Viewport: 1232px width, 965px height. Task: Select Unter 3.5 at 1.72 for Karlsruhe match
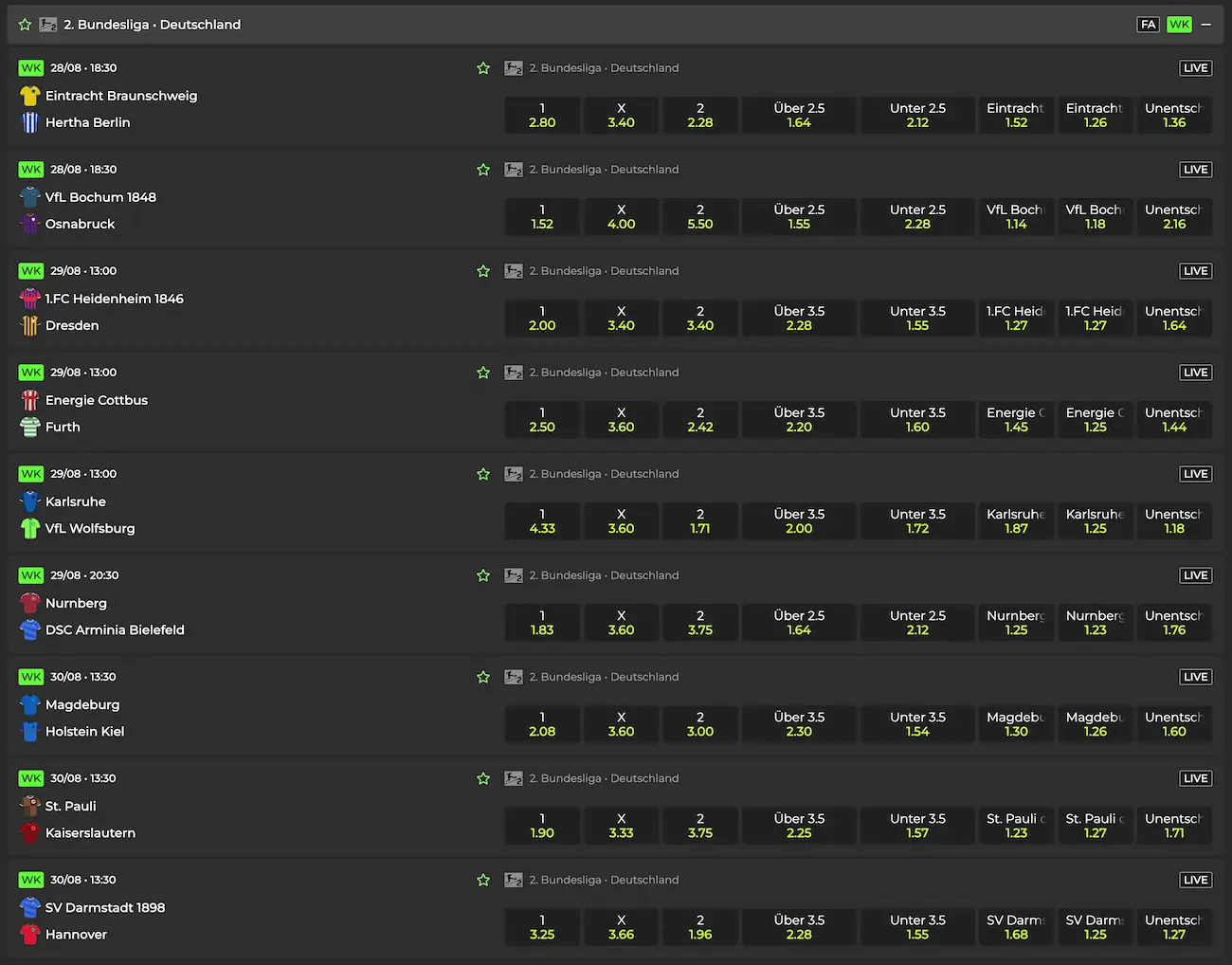point(917,521)
